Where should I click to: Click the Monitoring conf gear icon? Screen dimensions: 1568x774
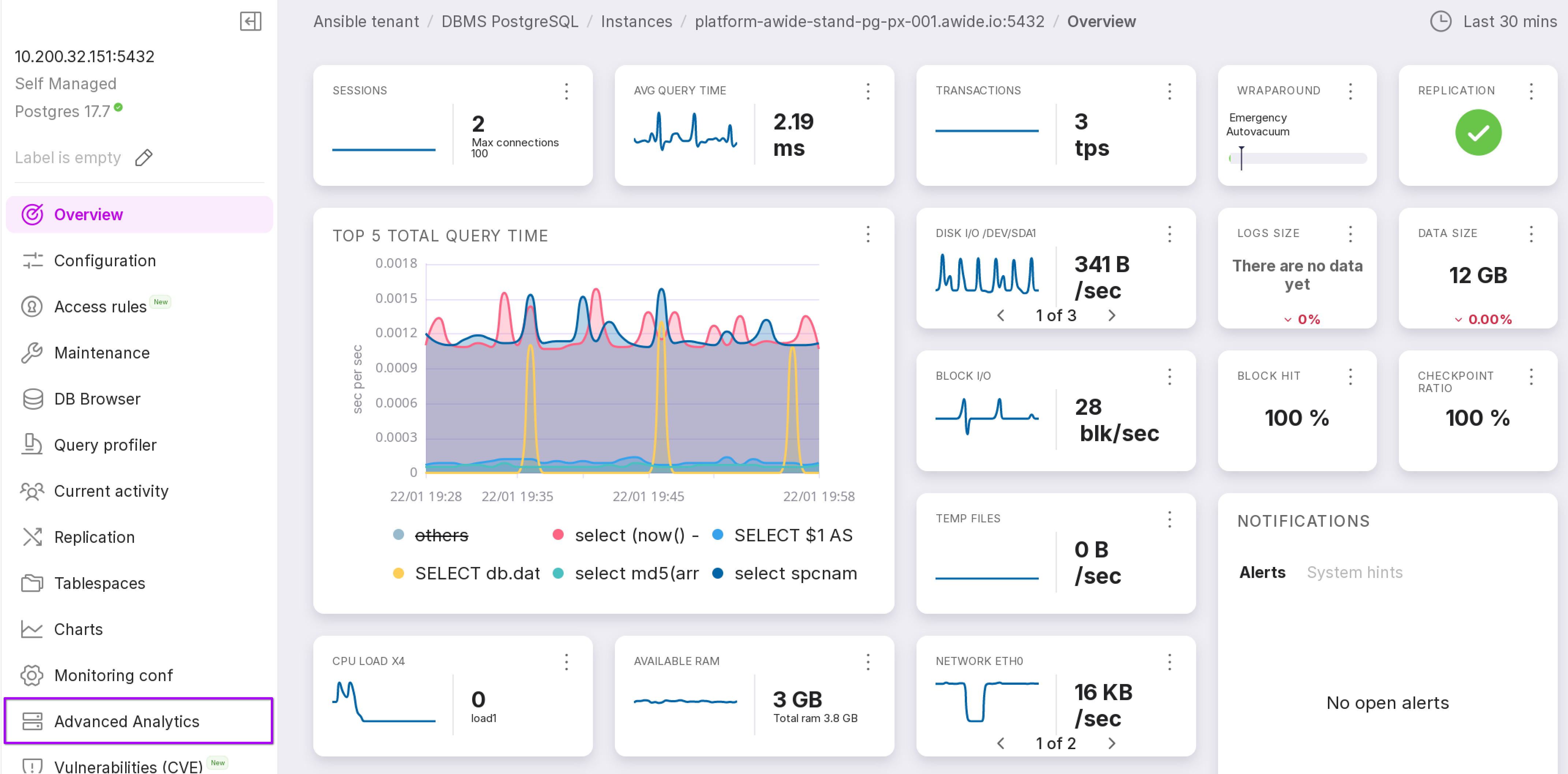[x=32, y=675]
